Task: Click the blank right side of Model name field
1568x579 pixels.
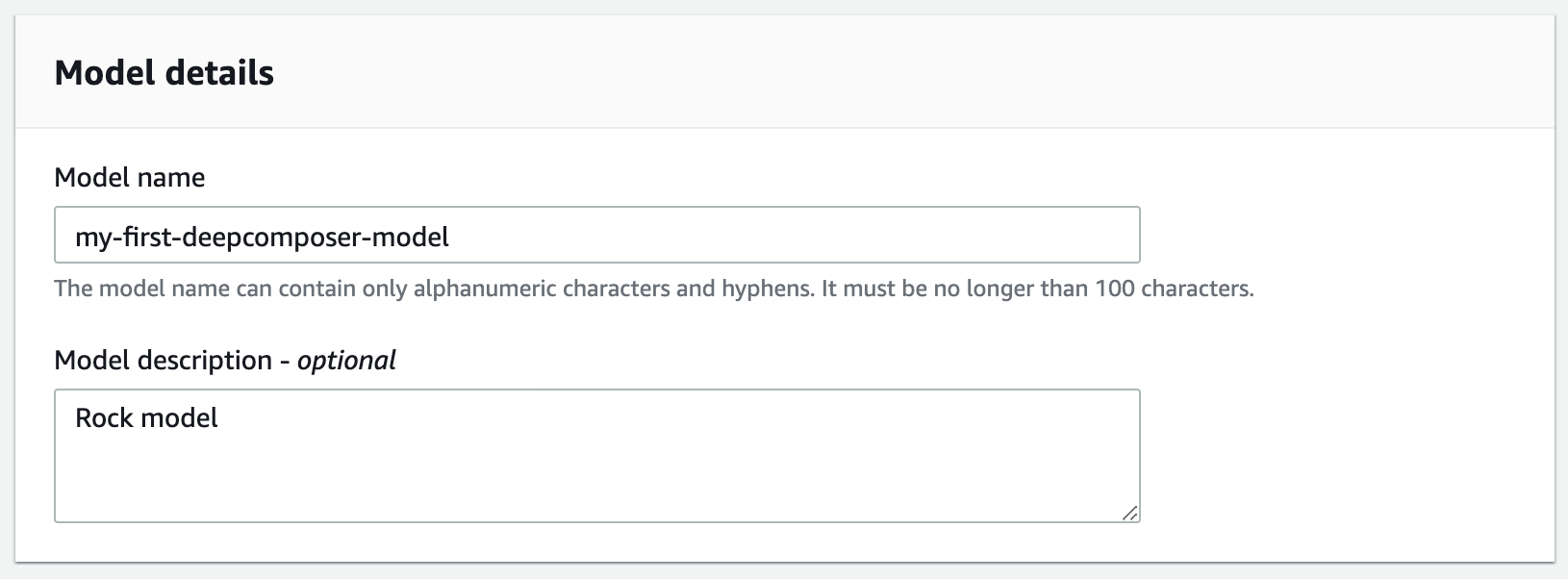Action: [866, 236]
